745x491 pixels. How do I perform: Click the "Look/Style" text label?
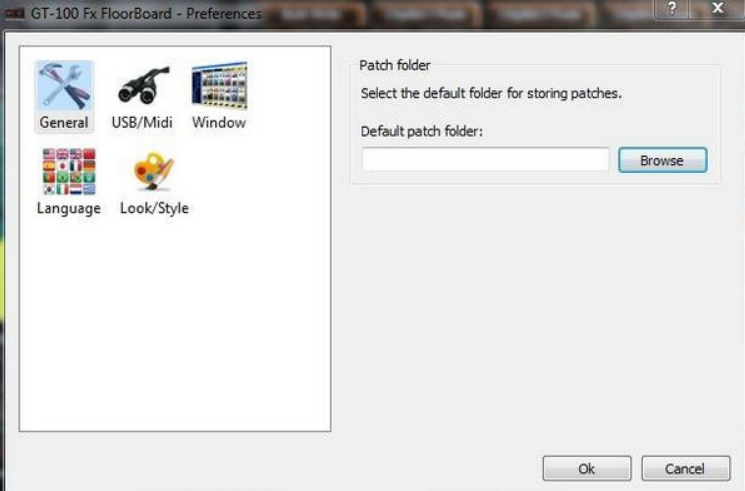154,208
